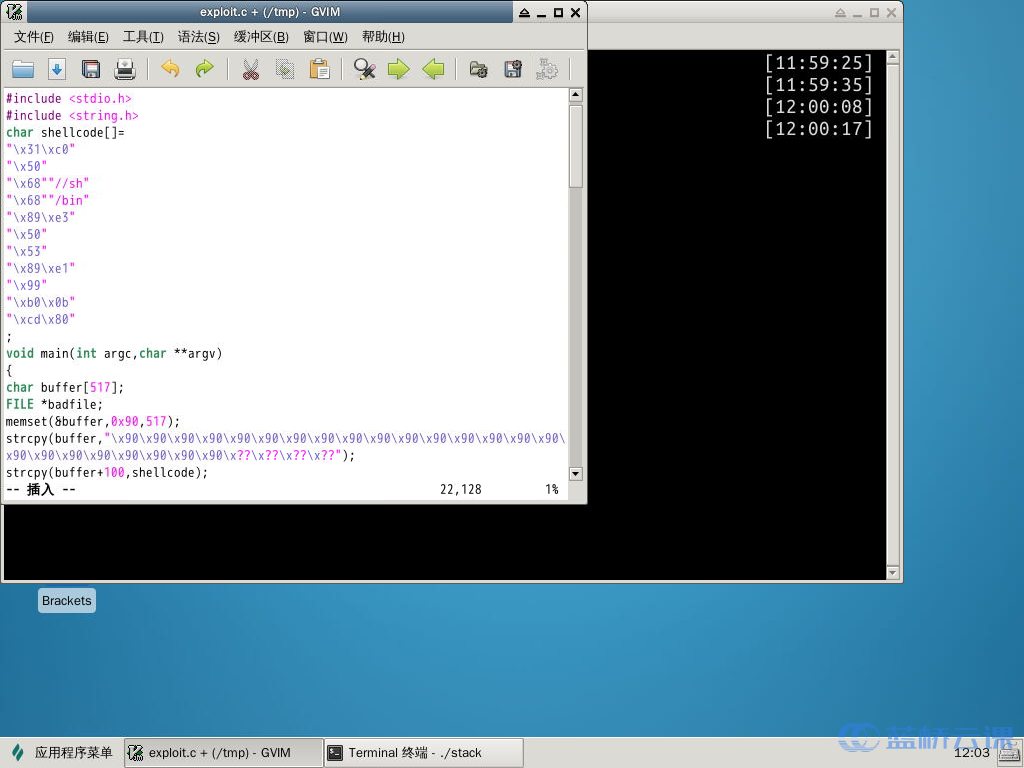The image size is (1024, 768).
Task: Load session using folder-gear icon
Action: click(479, 69)
